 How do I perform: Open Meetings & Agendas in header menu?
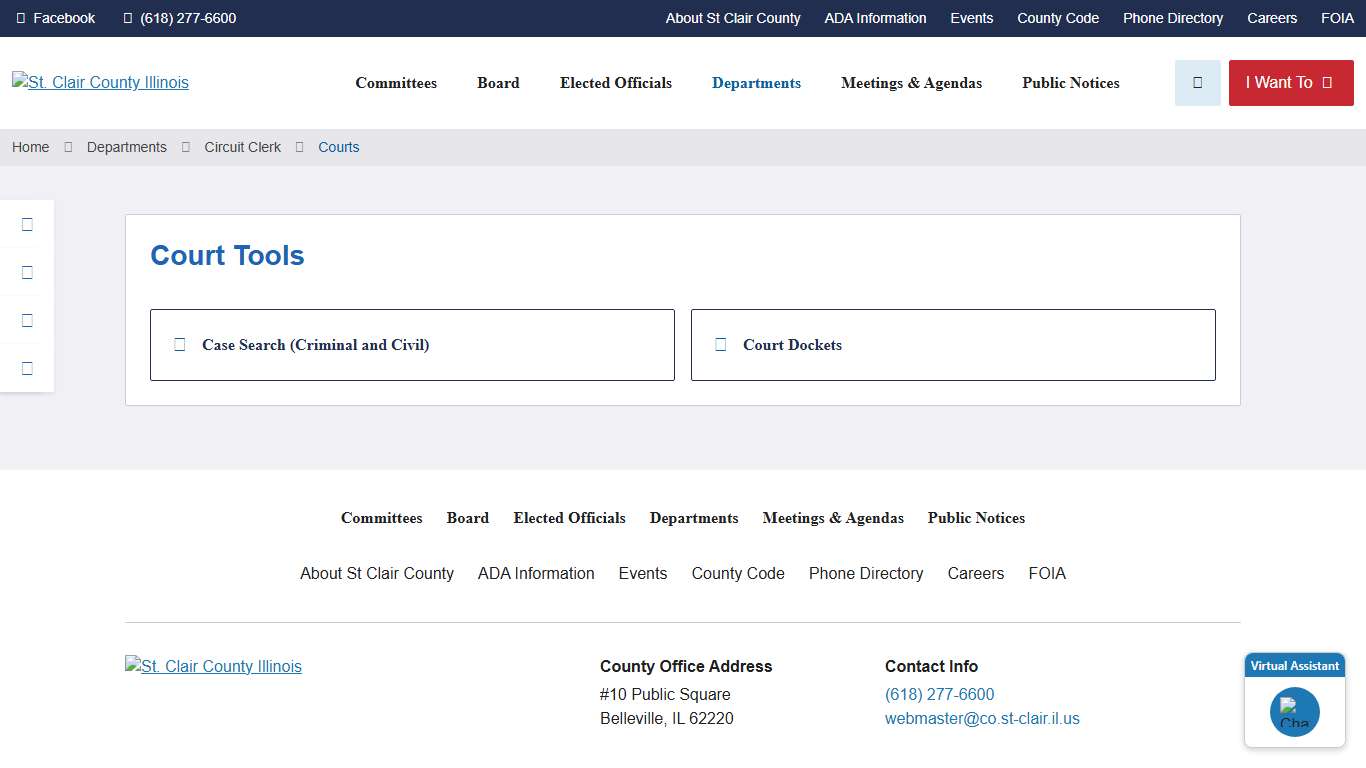pyautogui.click(x=911, y=83)
